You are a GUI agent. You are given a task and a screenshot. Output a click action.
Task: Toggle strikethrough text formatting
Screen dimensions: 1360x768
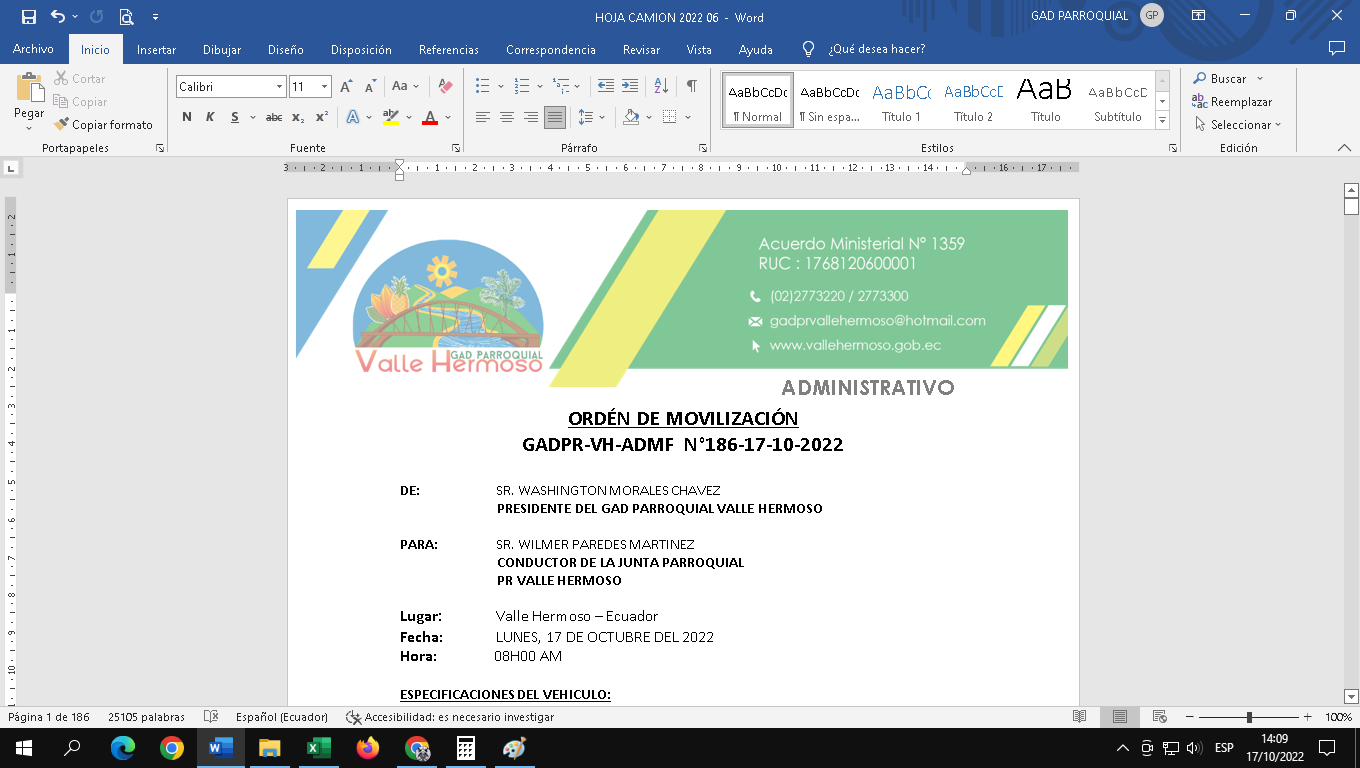coord(273,117)
